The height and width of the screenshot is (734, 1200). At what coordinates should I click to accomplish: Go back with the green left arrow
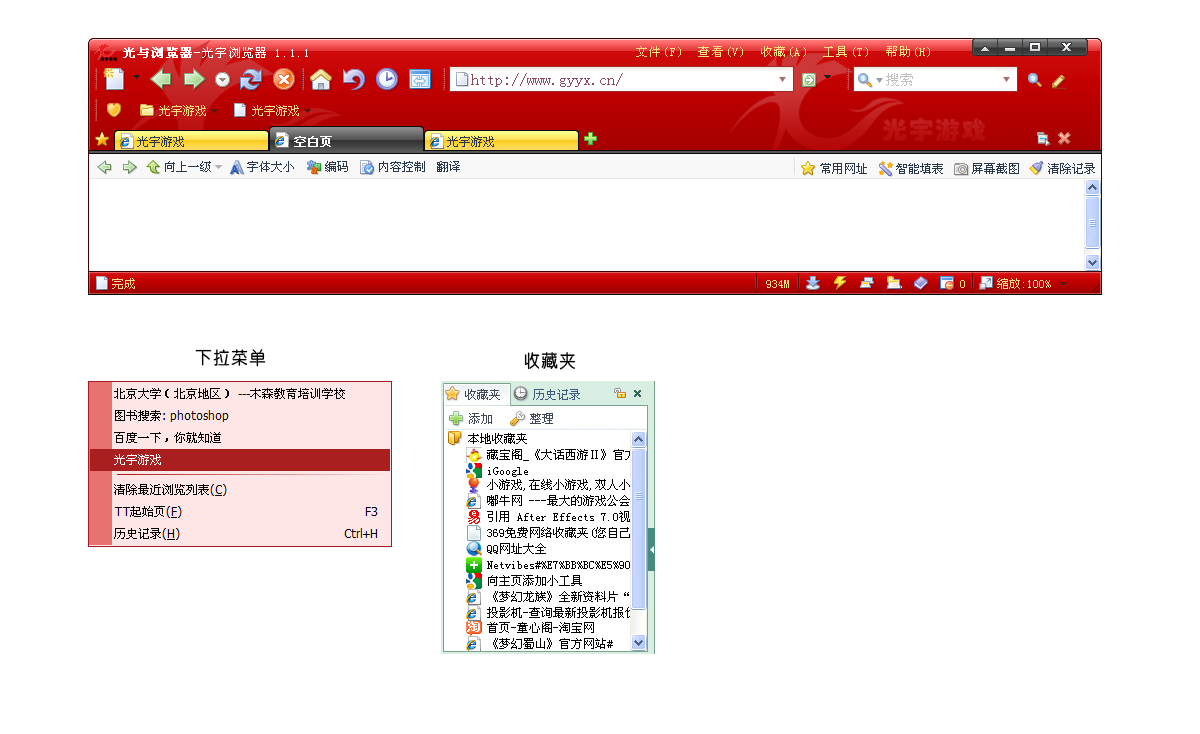(161, 79)
